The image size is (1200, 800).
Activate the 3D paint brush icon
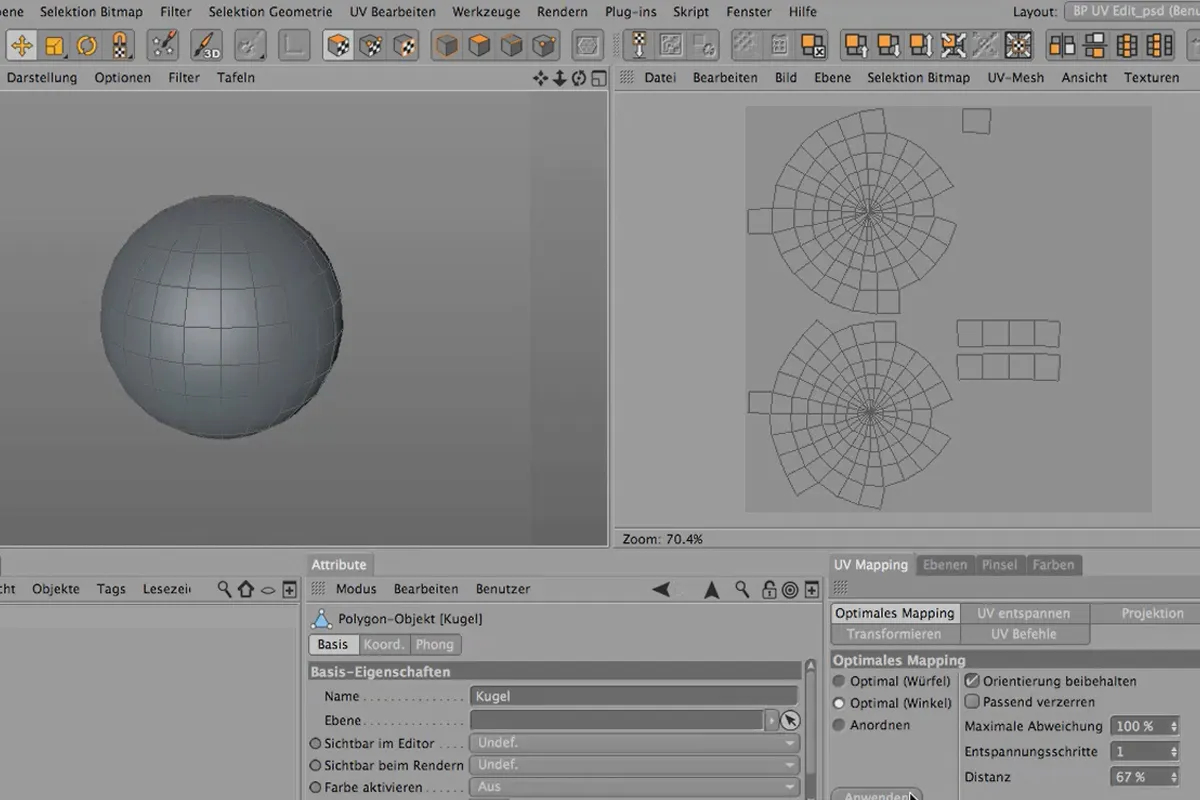coord(206,45)
